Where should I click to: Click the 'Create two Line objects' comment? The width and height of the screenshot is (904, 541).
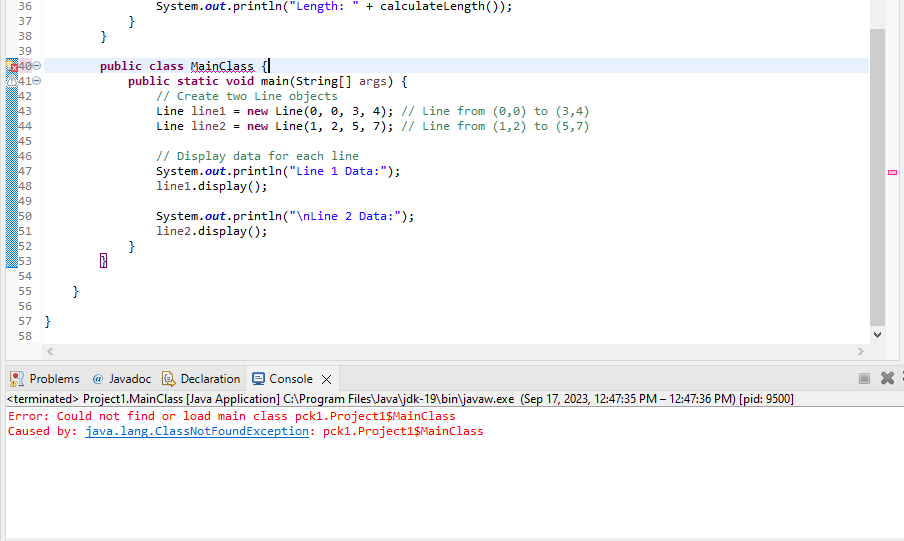click(247, 96)
